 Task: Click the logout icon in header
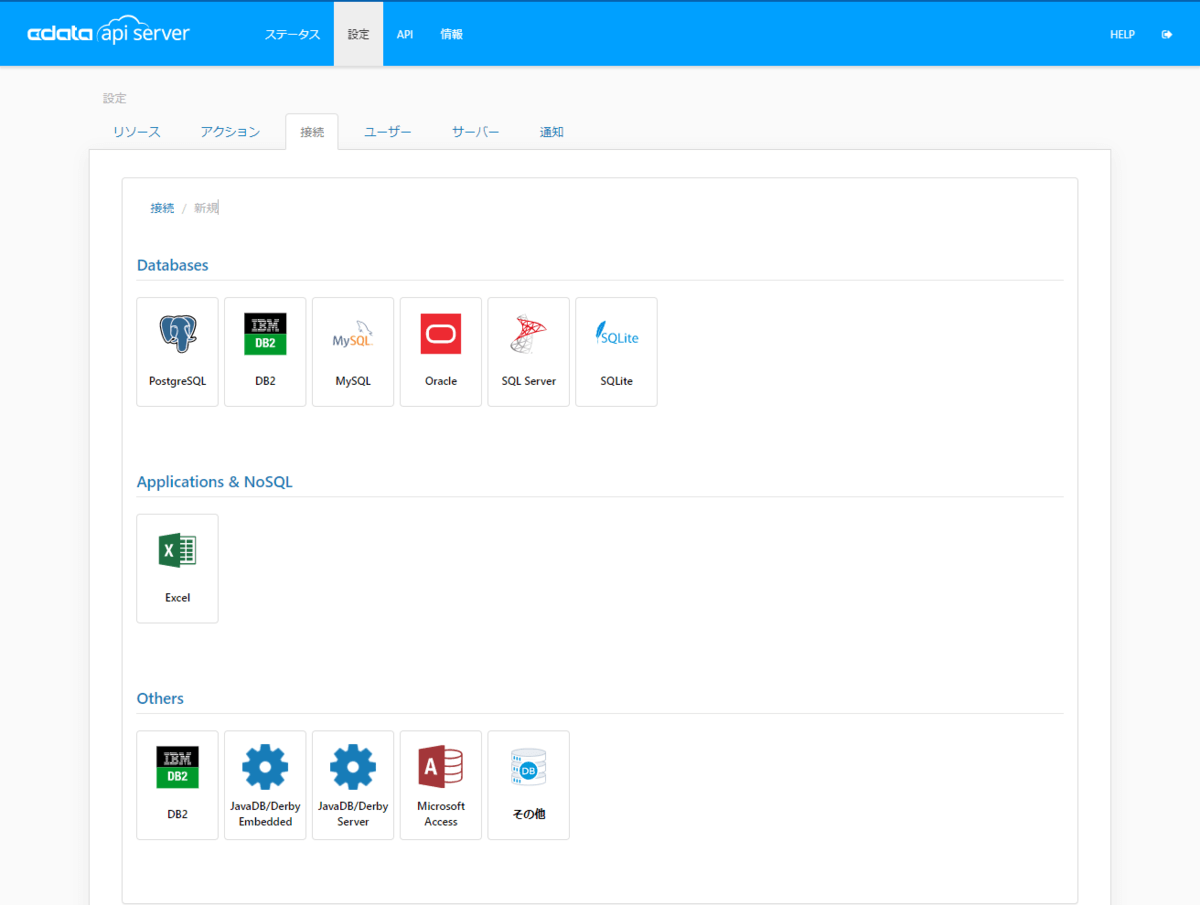pyautogui.click(x=1167, y=34)
